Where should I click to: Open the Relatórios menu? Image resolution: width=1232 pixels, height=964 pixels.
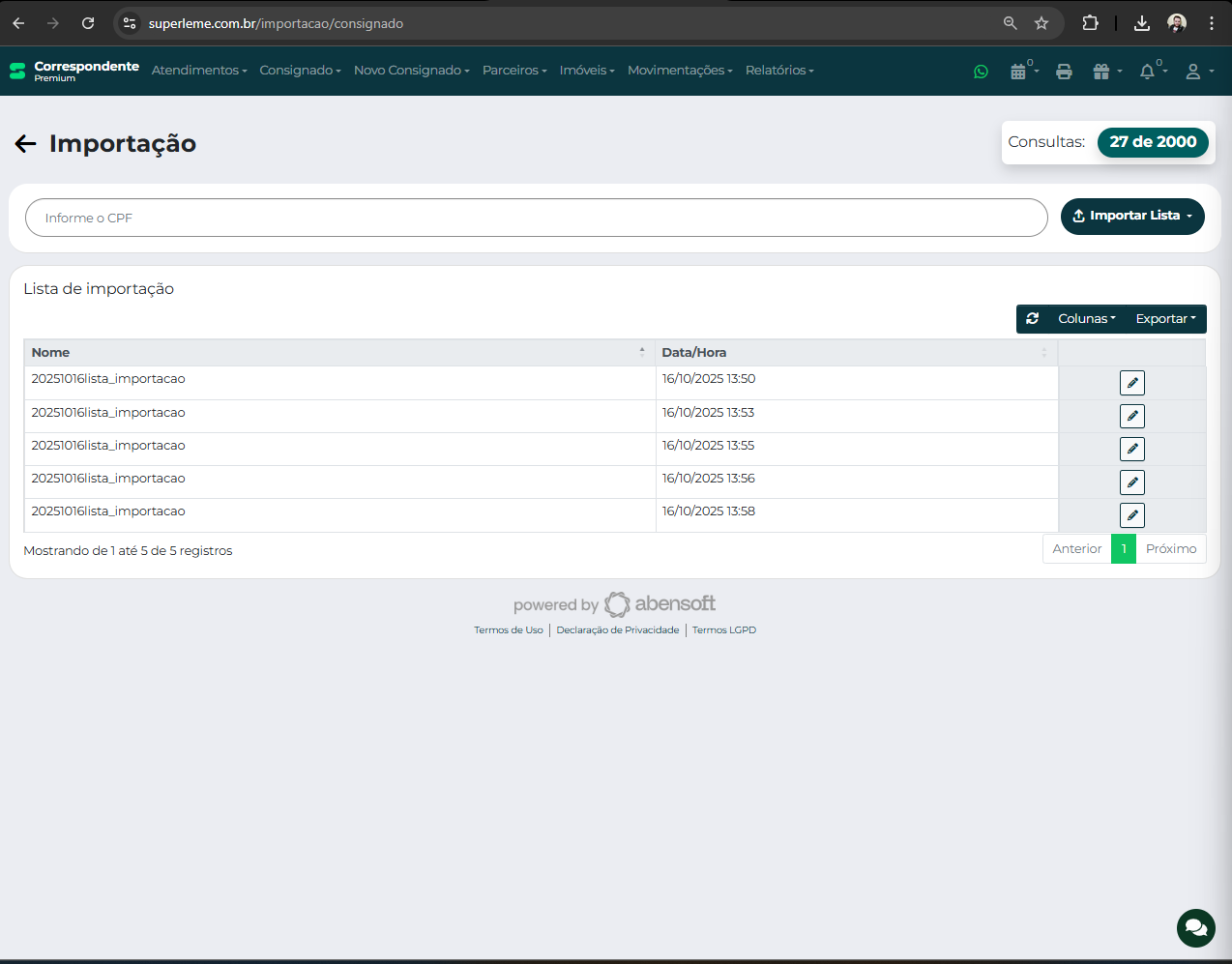[x=778, y=71]
